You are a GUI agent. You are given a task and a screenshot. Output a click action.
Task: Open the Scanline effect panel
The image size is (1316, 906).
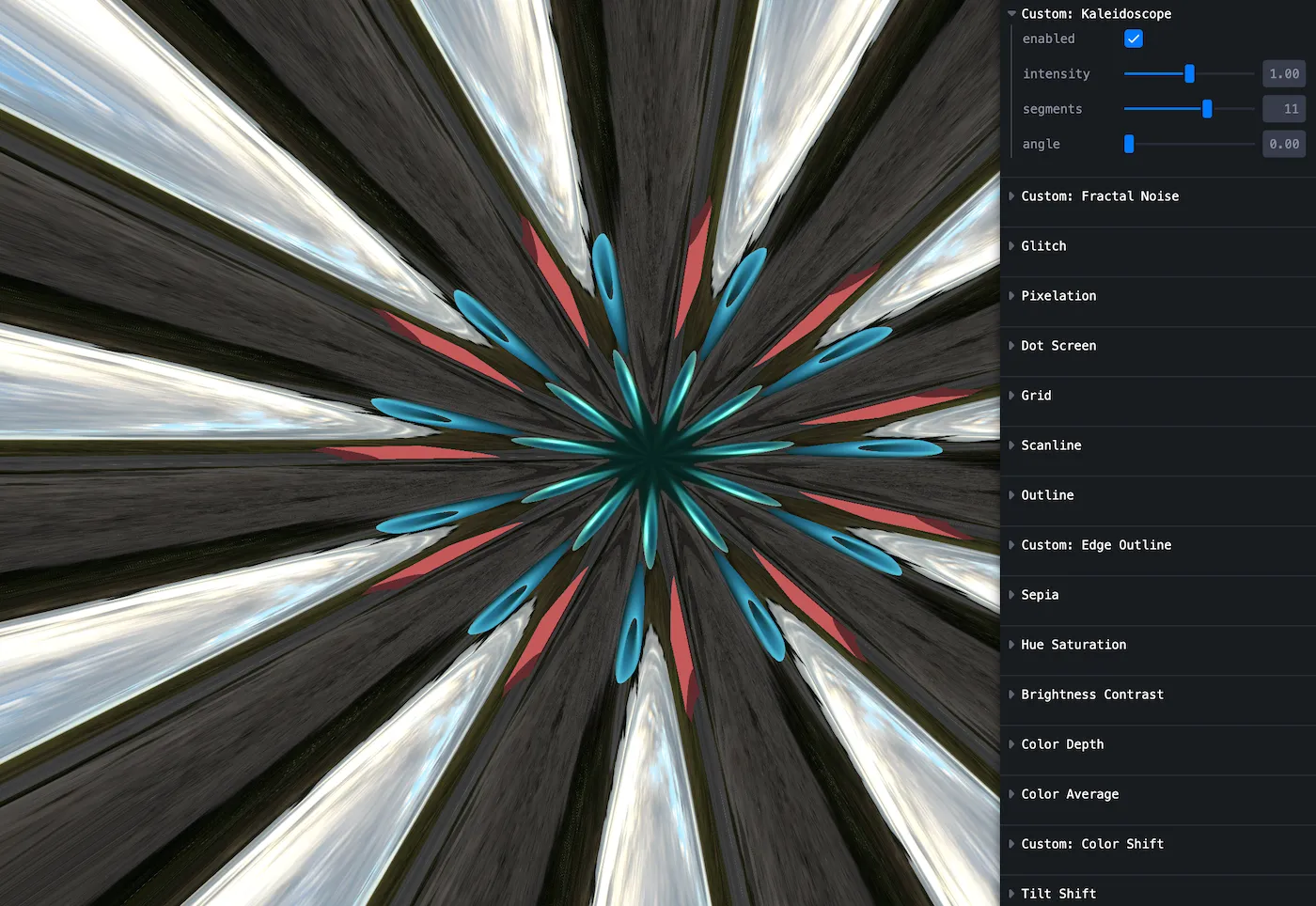coord(1051,445)
